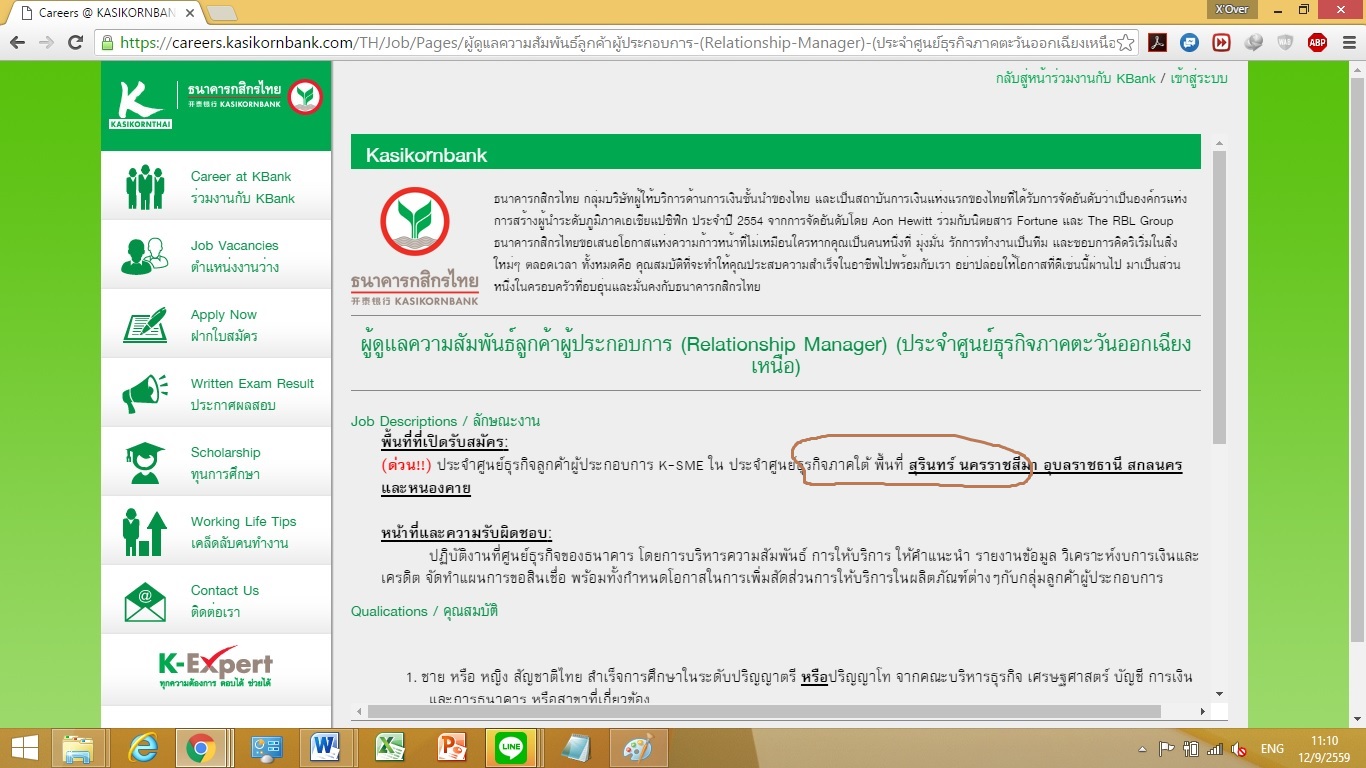Open the Notepad-like app in the taskbar
Viewport: 1366px width, 768px height.
coord(576,747)
